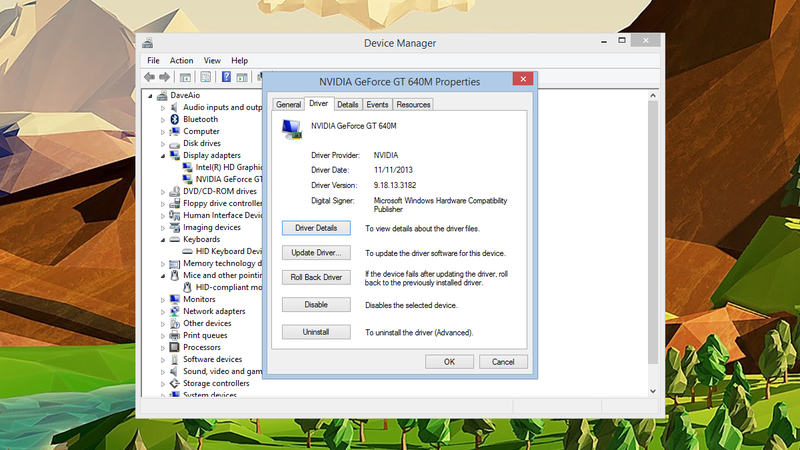Viewport: 800px width, 450px height.
Task: Switch to the Resources tab
Action: (413, 105)
